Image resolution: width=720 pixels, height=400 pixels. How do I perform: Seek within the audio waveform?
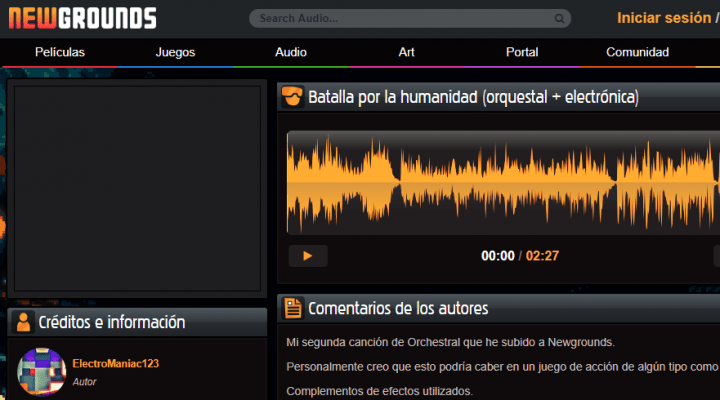click(x=503, y=183)
